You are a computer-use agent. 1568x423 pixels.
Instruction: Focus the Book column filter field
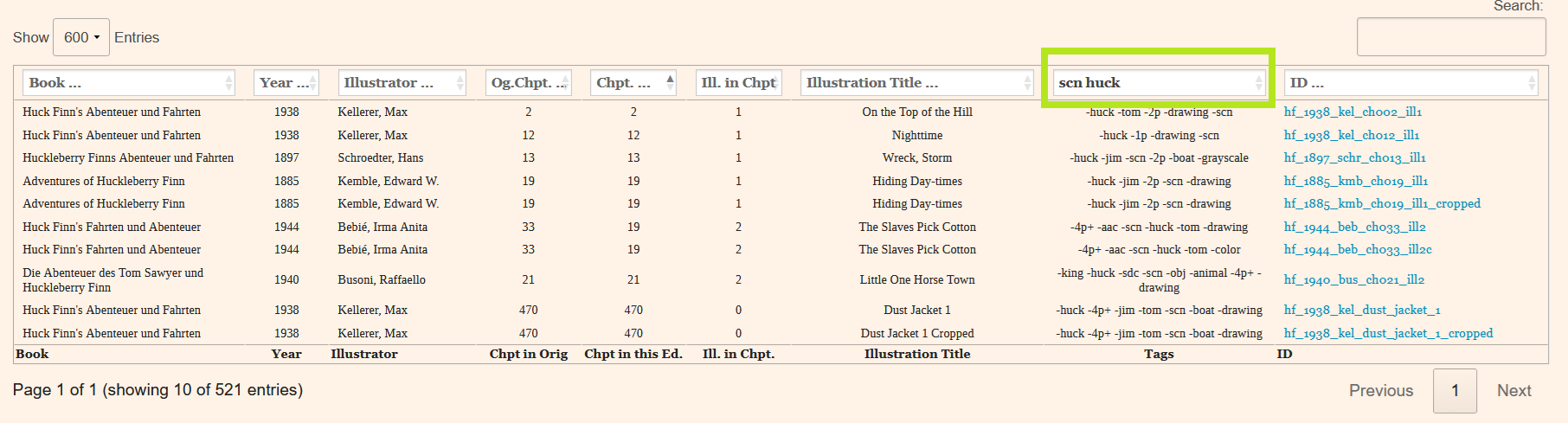pyautogui.click(x=121, y=83)
